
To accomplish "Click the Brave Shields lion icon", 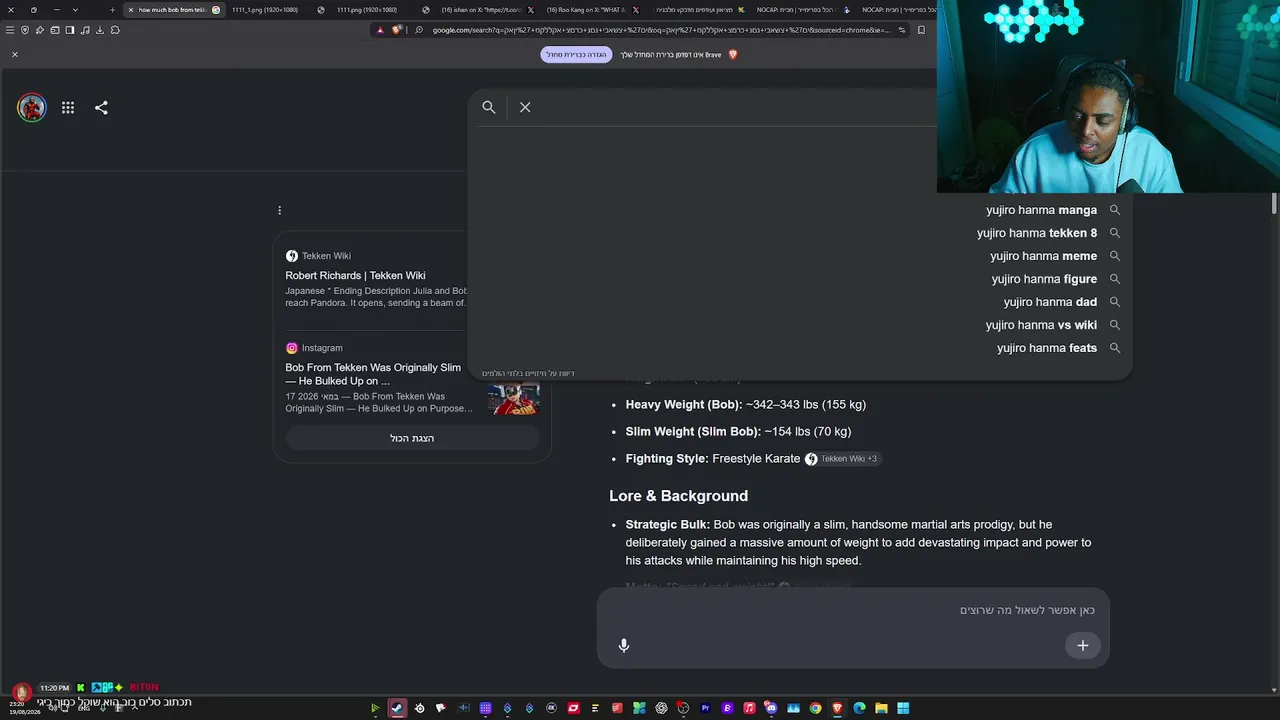I will [396, 30].
